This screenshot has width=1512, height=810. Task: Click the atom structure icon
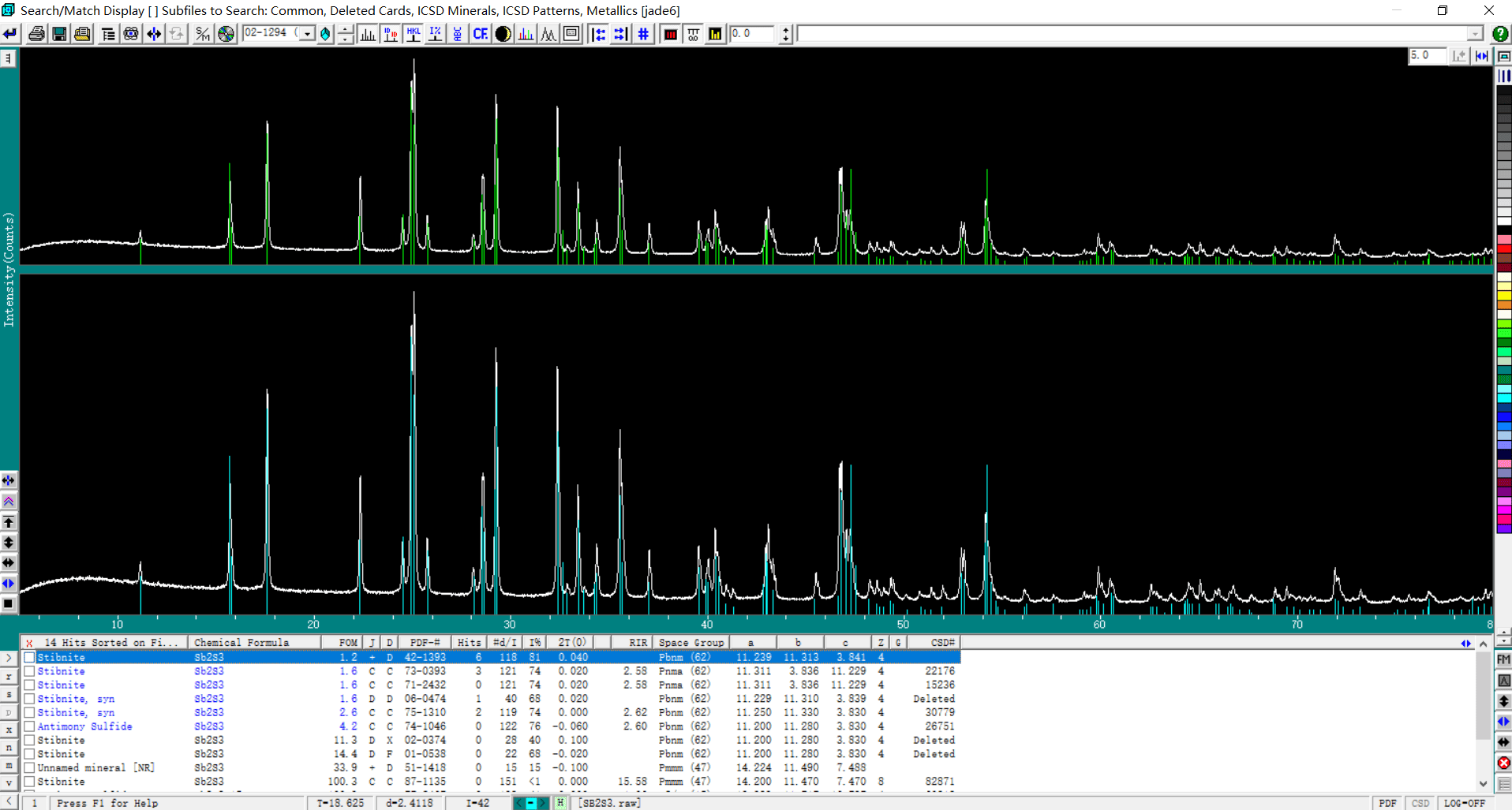(131, 34)
